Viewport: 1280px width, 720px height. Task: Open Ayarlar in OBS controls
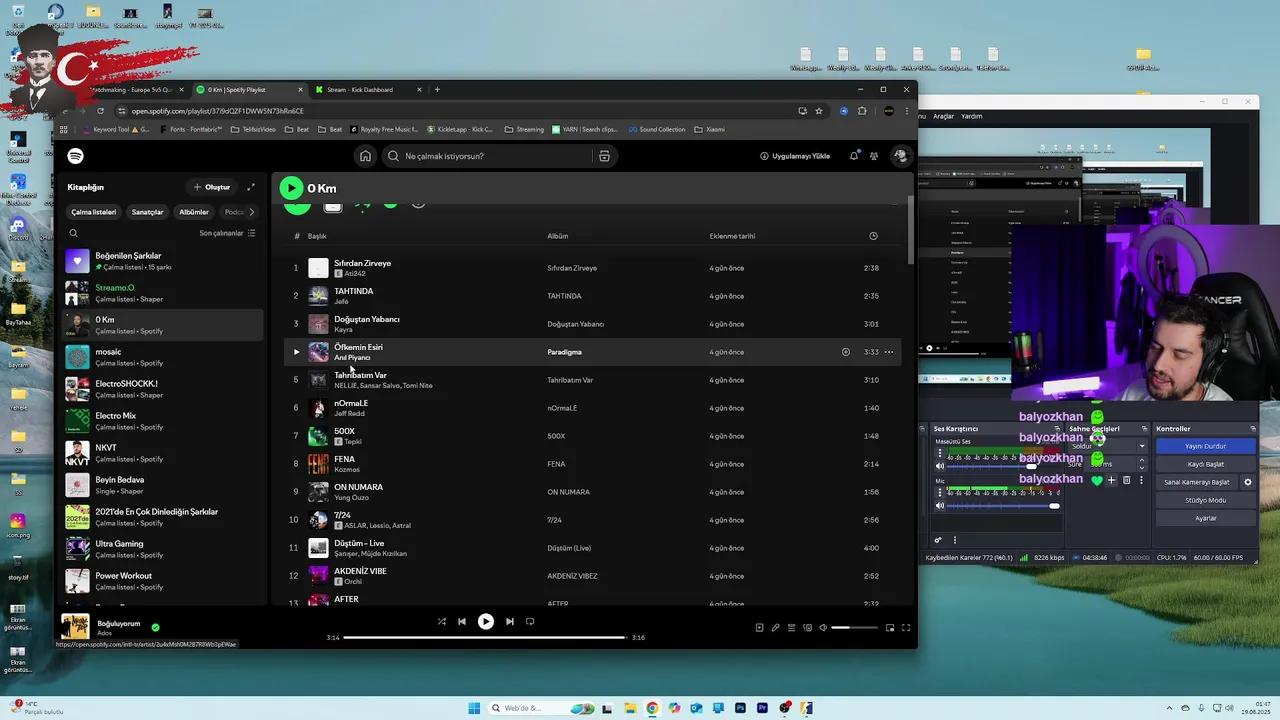[1205, 518]
